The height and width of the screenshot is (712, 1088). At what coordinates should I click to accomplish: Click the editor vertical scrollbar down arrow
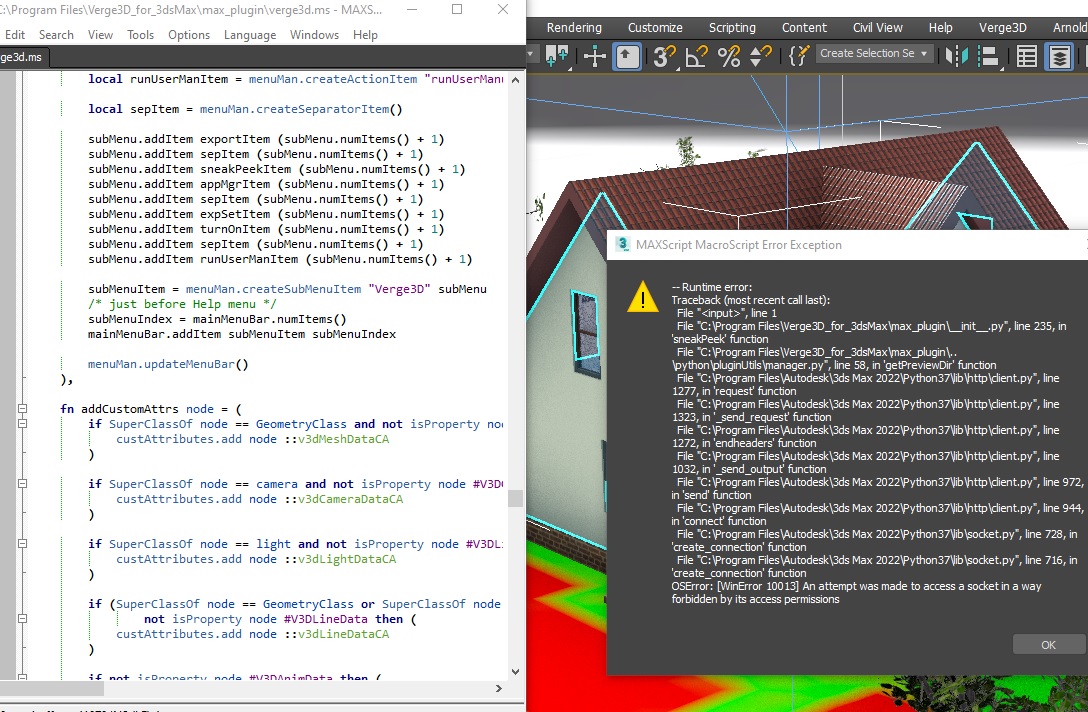coord(515,672)
